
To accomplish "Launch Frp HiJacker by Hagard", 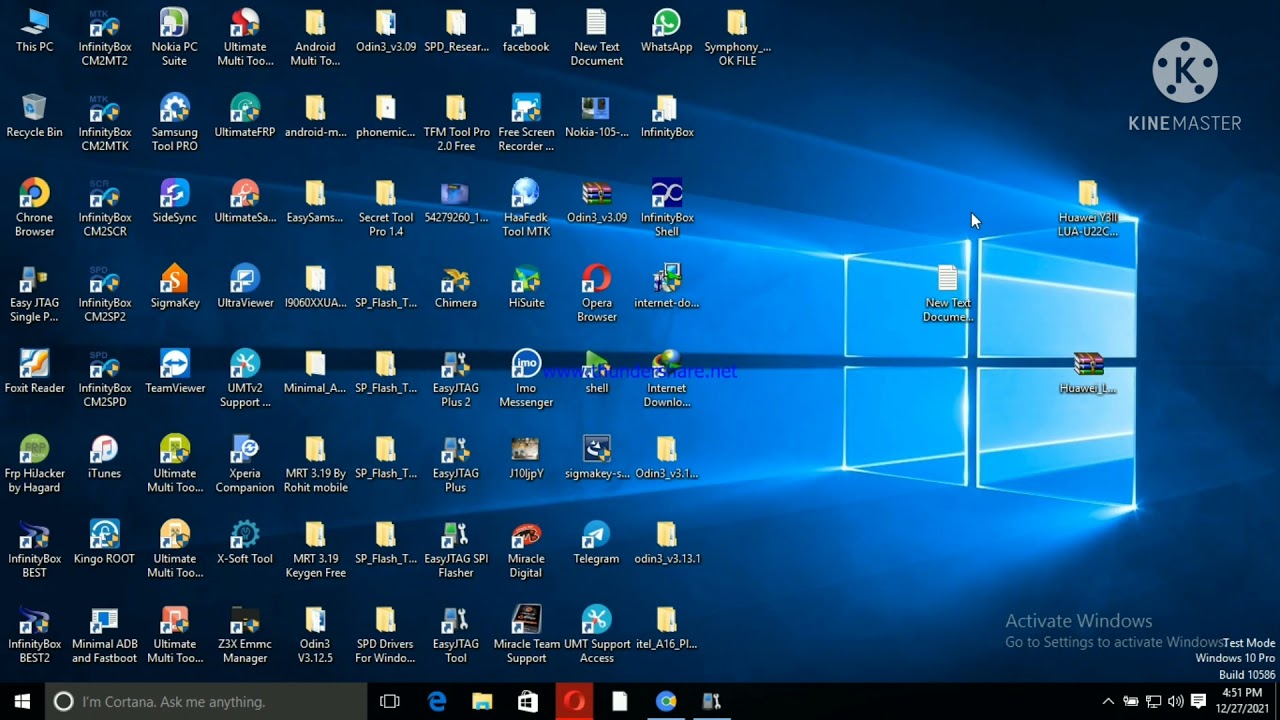I will [34, 465].
